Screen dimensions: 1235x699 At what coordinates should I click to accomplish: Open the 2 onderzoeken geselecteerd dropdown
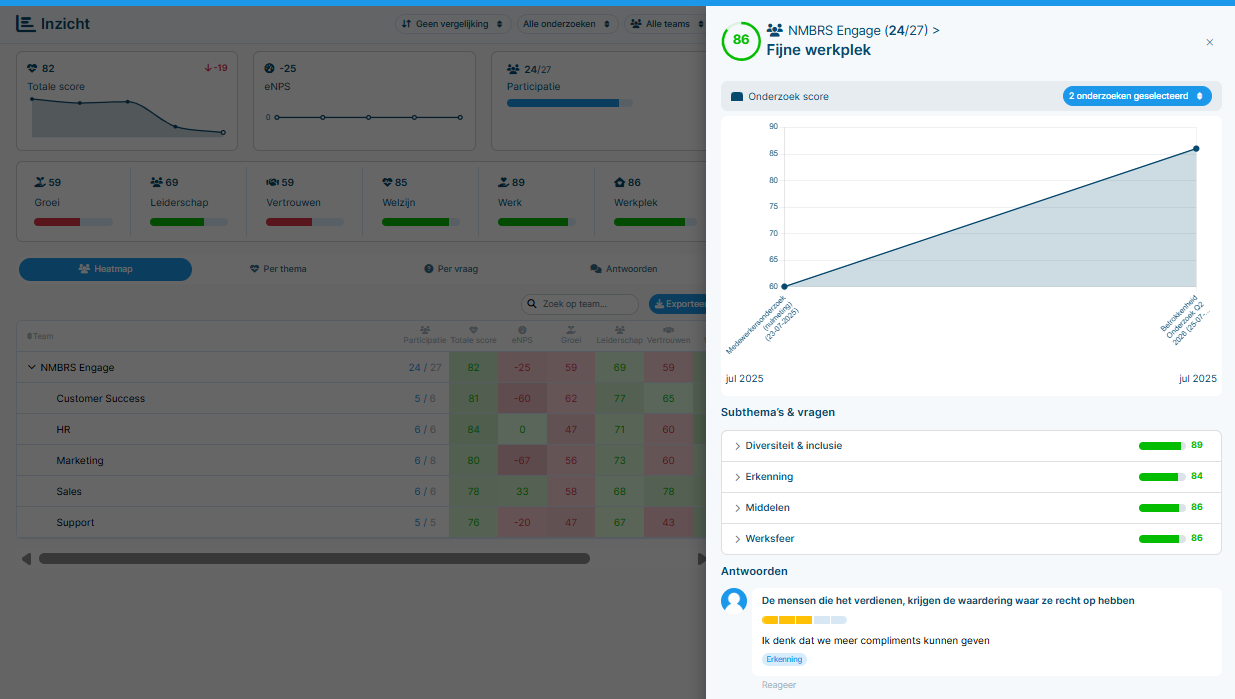coord(1137,96)
